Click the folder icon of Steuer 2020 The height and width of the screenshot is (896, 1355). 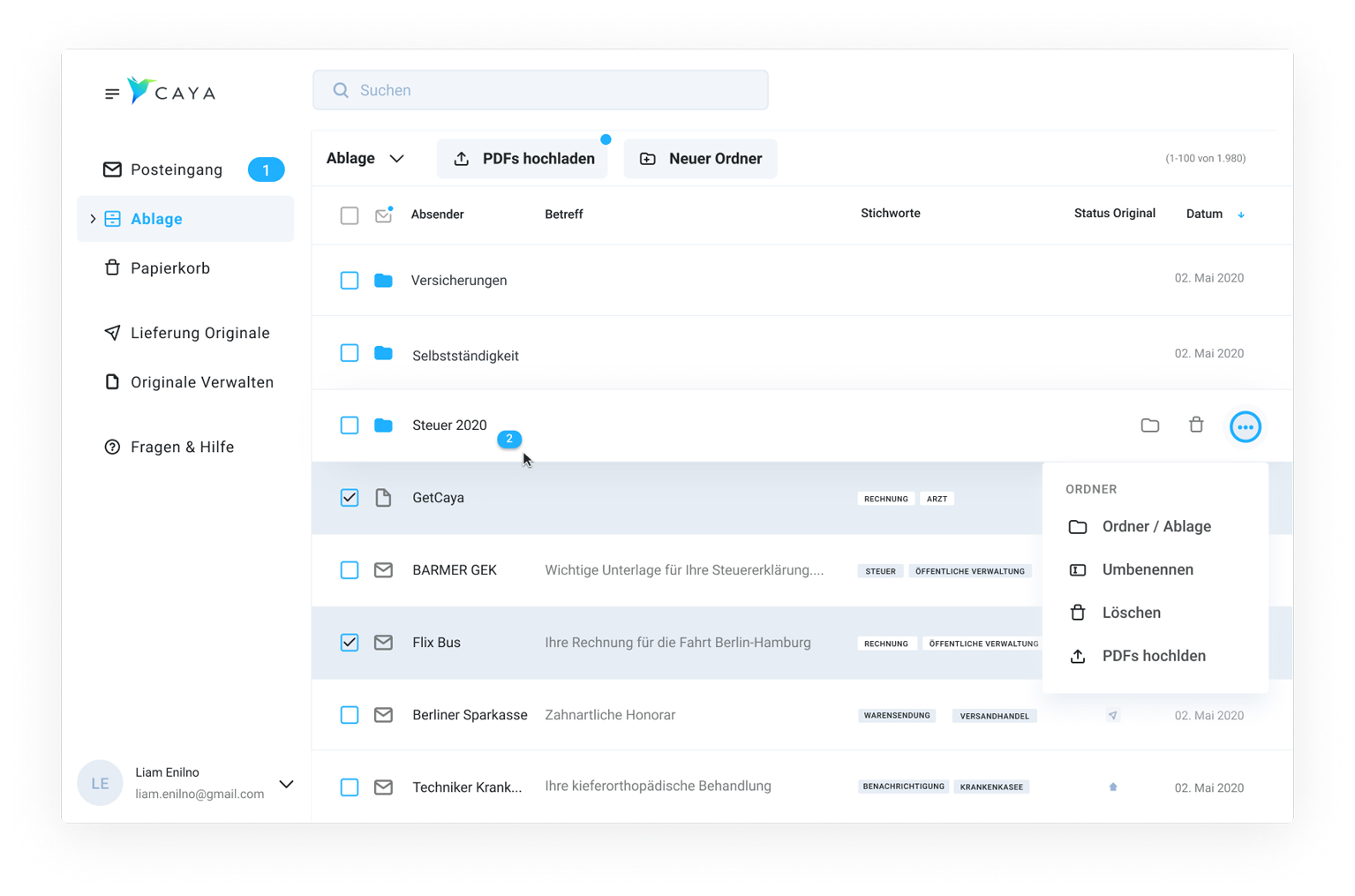[383, 425]
